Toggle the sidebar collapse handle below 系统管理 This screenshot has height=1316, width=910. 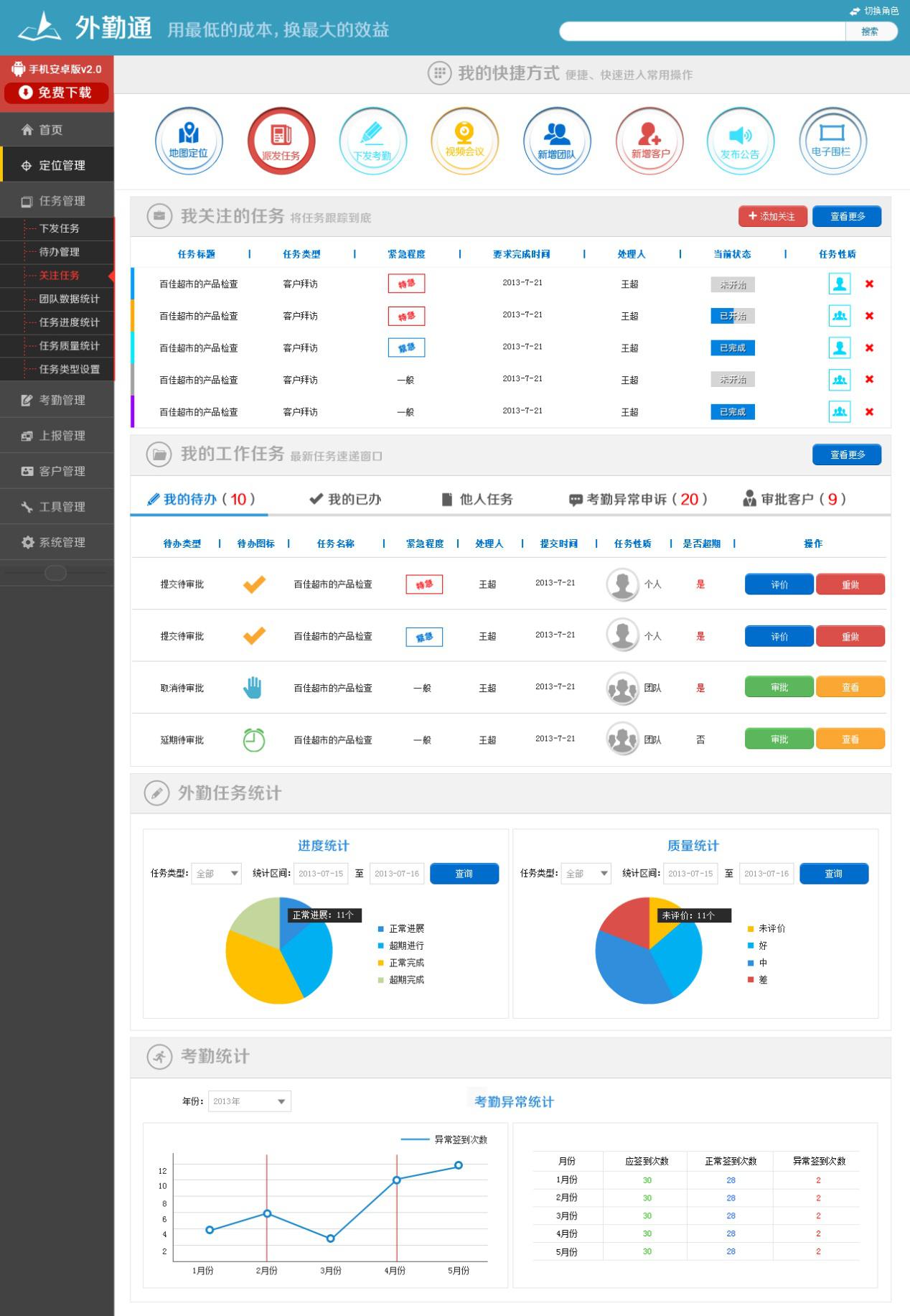click(55, 573)
